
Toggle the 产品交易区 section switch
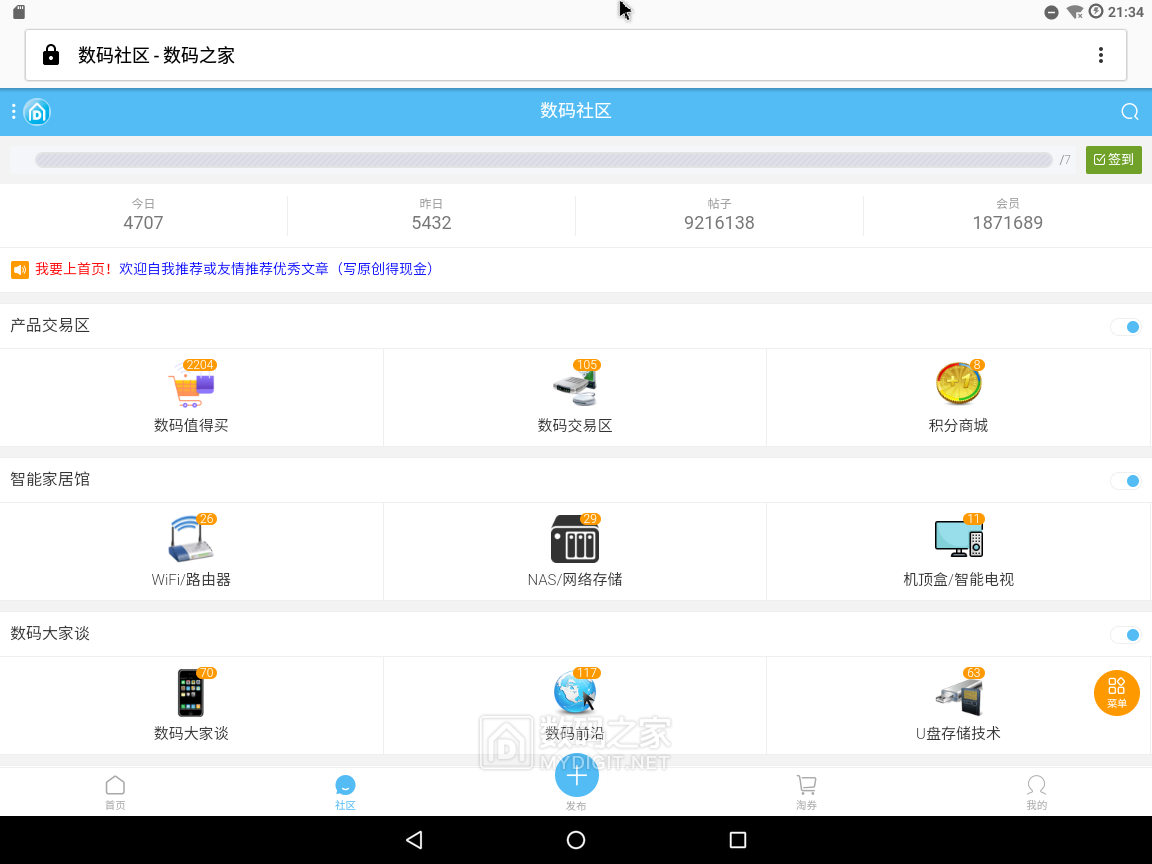click(1126, 327)
